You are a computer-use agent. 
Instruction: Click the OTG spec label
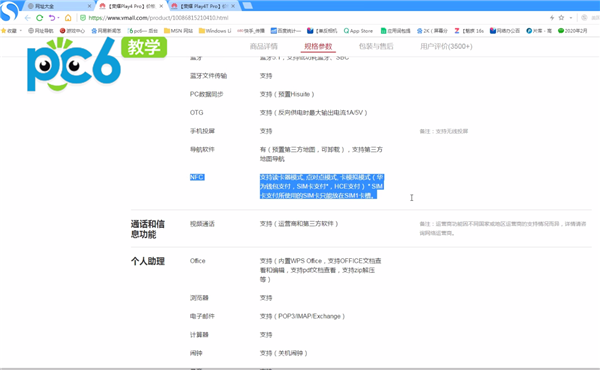pos(196,112)
